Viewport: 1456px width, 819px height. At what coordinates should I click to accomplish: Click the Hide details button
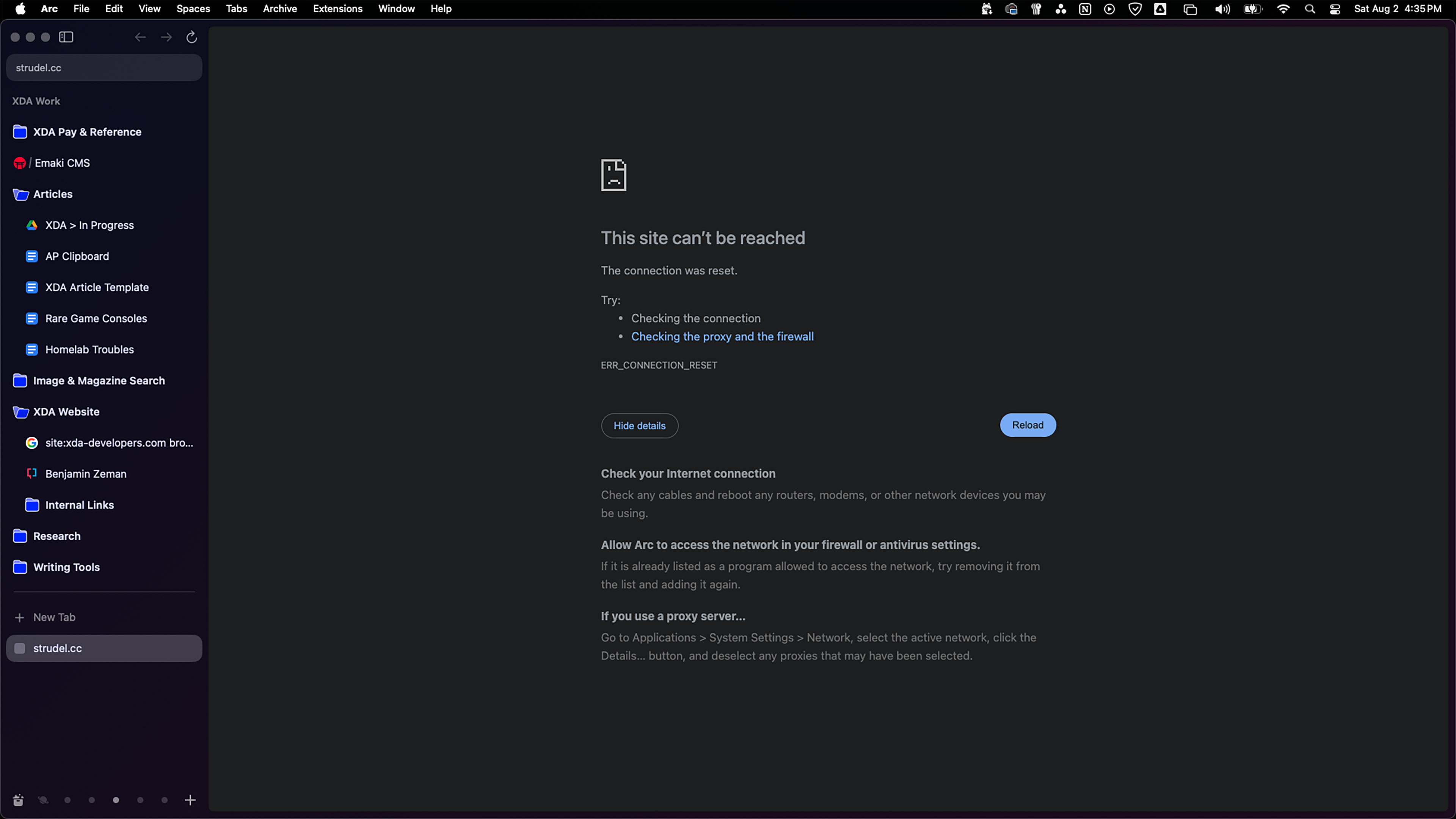coord(639,425)
